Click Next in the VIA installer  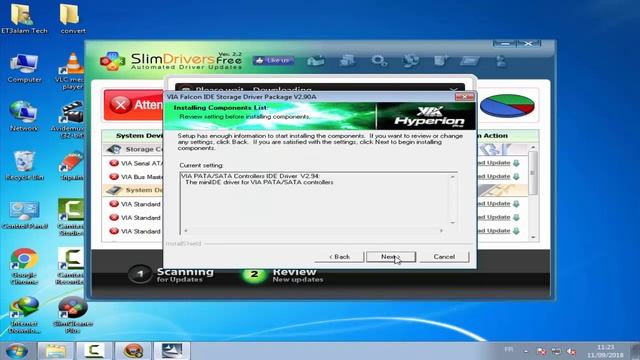[391, 257]
